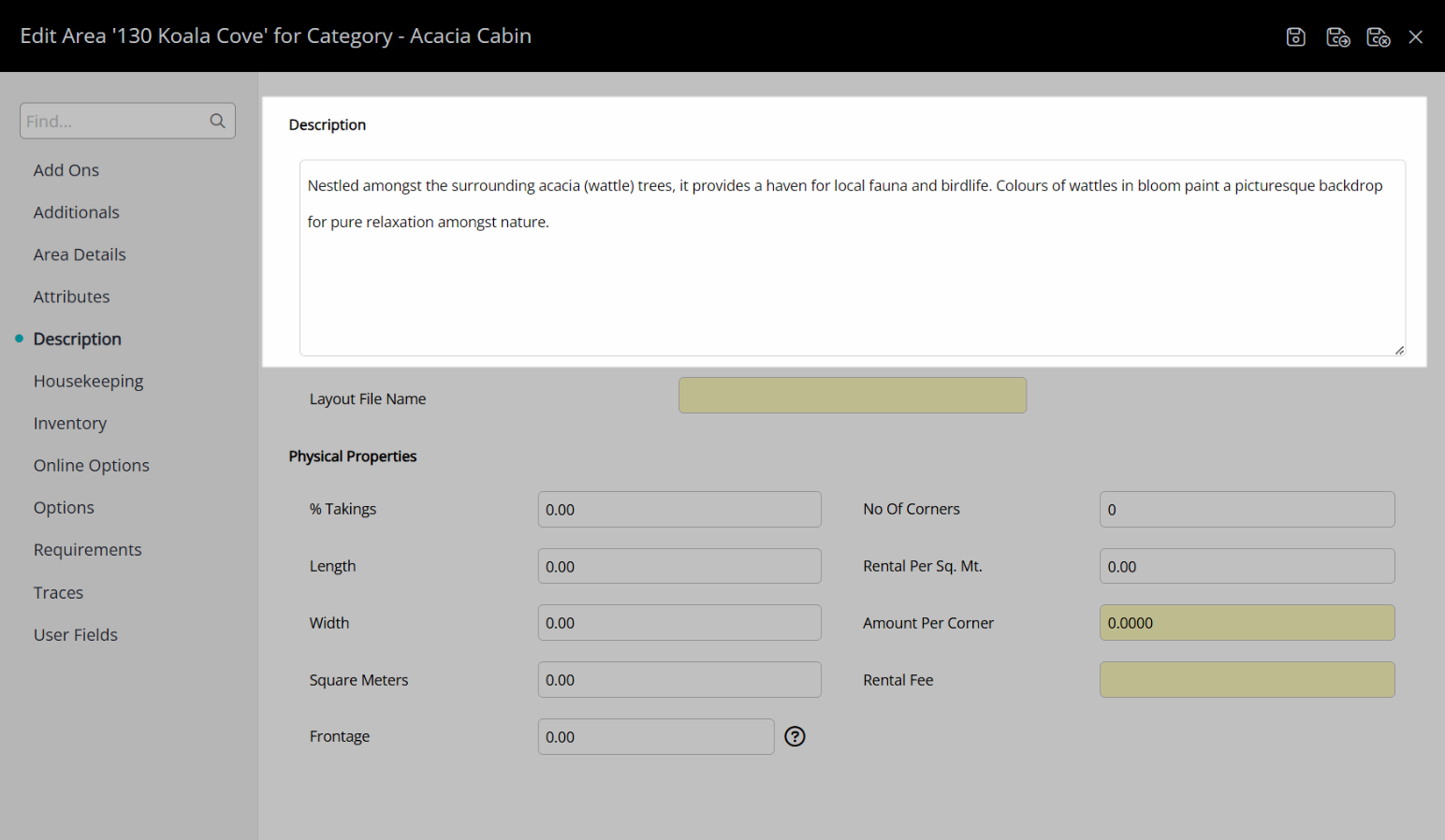Select Attributes in the sidebar
Screen dimensions: 1445x840
pos(72,297)
